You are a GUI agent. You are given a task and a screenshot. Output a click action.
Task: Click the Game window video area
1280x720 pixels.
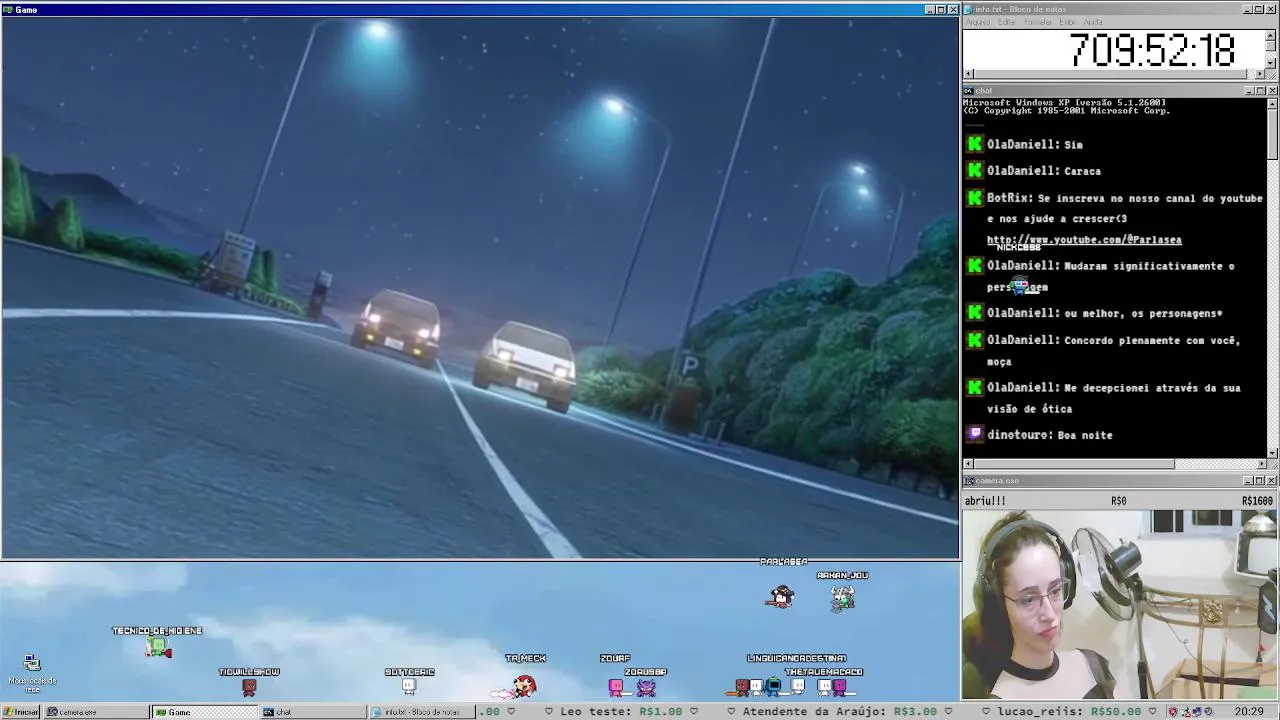point(480,287)
